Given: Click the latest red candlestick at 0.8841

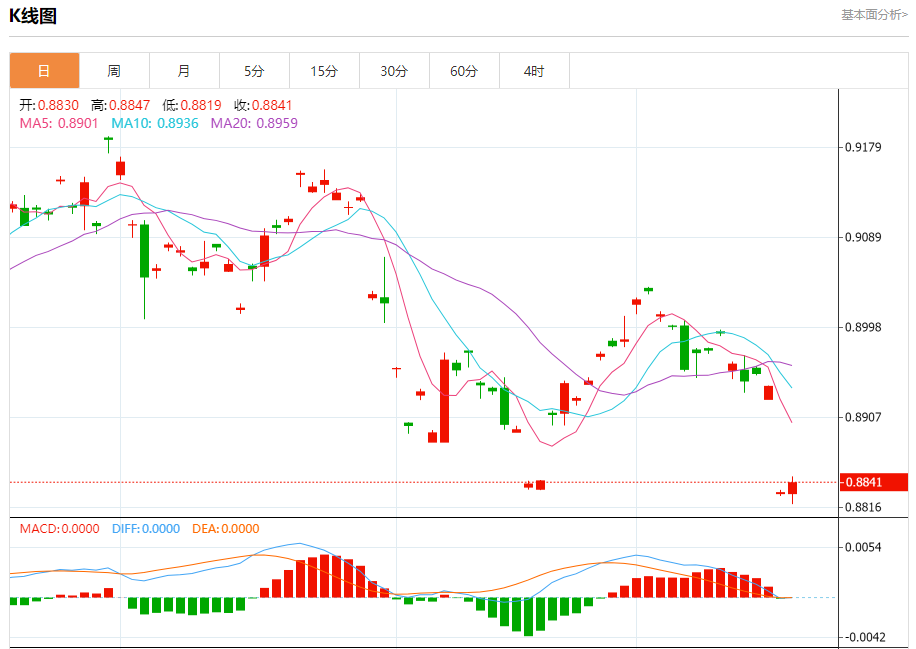Looking at the screenshot, I should (x=793, y=488).
